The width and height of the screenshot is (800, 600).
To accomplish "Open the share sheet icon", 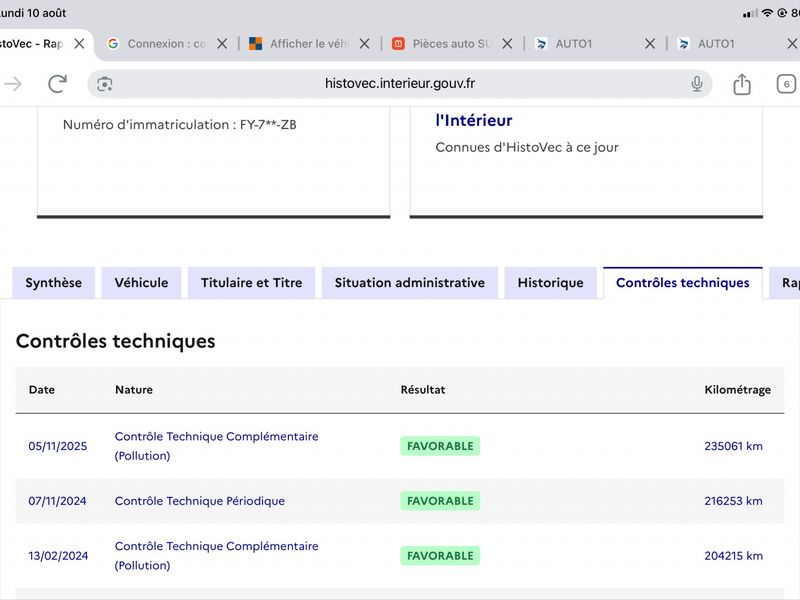I will coord(742,84).
